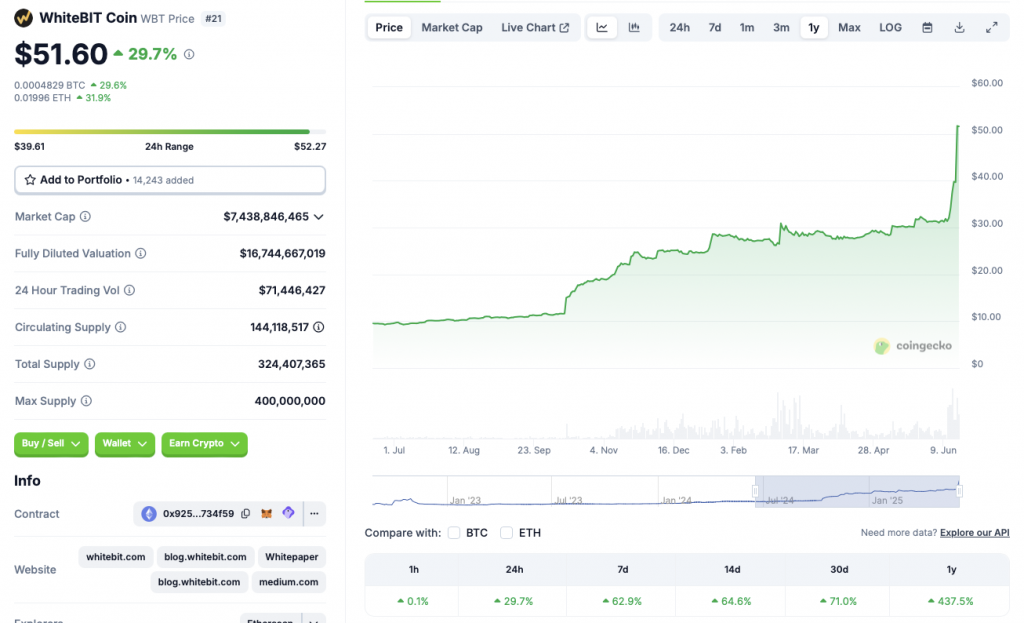
Task: Set chart range to 1m
Action: [x=747, y=27]
